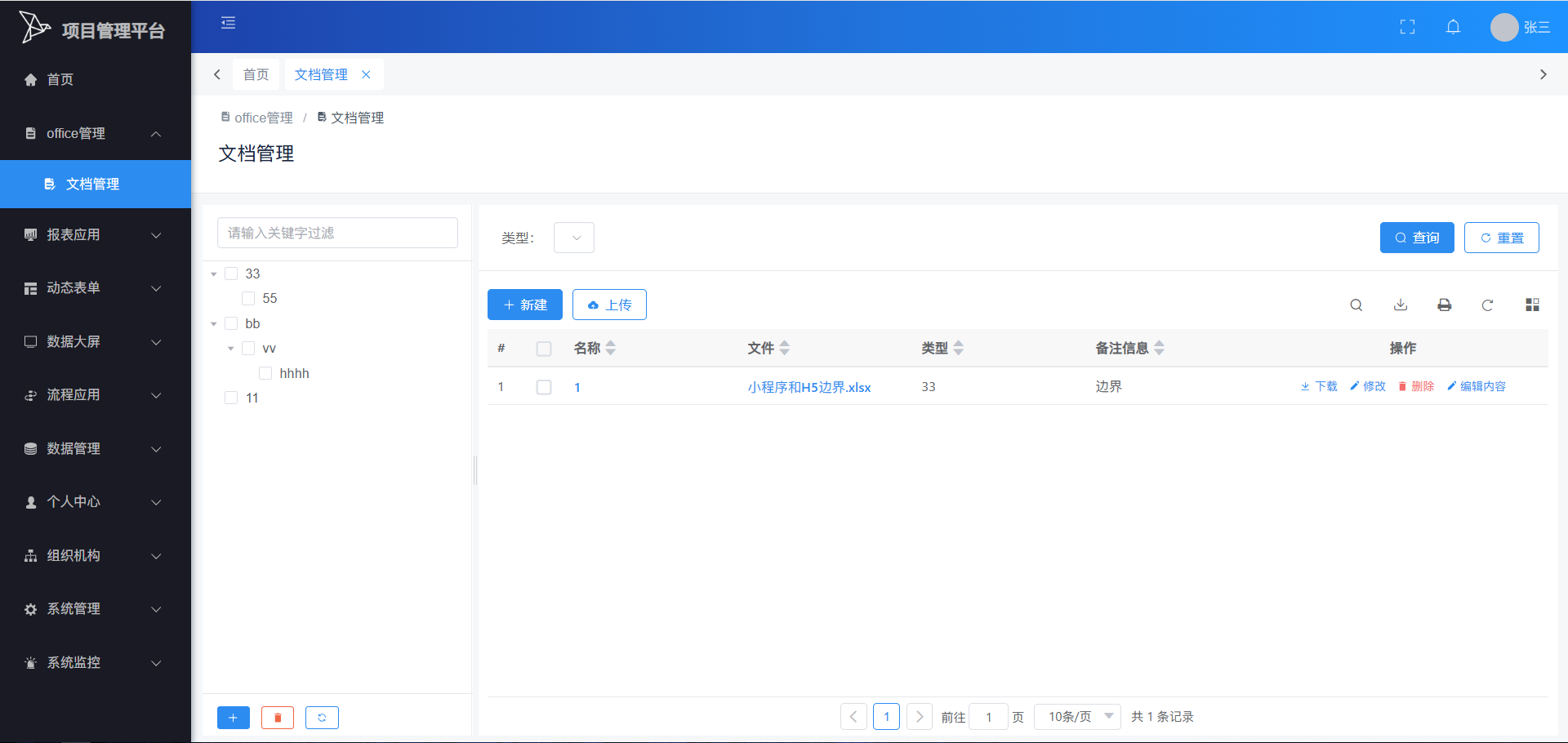
Task: Collapse tree node 33 arrow
Action: pyautogui.click(x=214, y=274)
